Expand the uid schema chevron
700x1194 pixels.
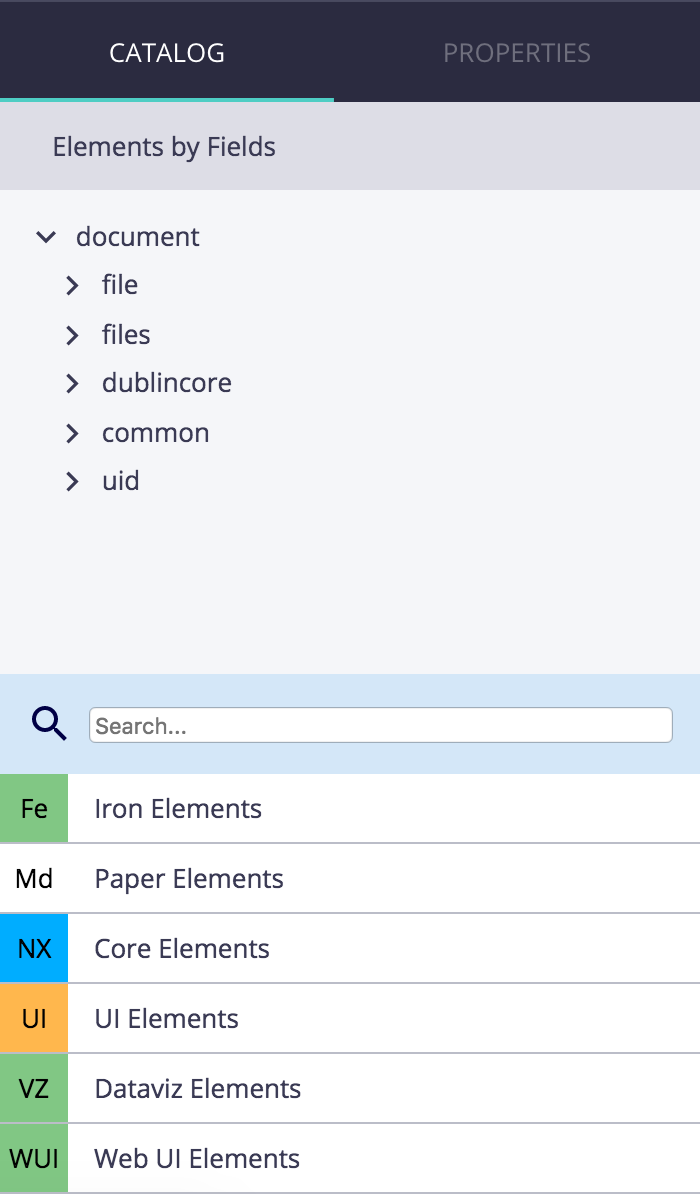72,482
